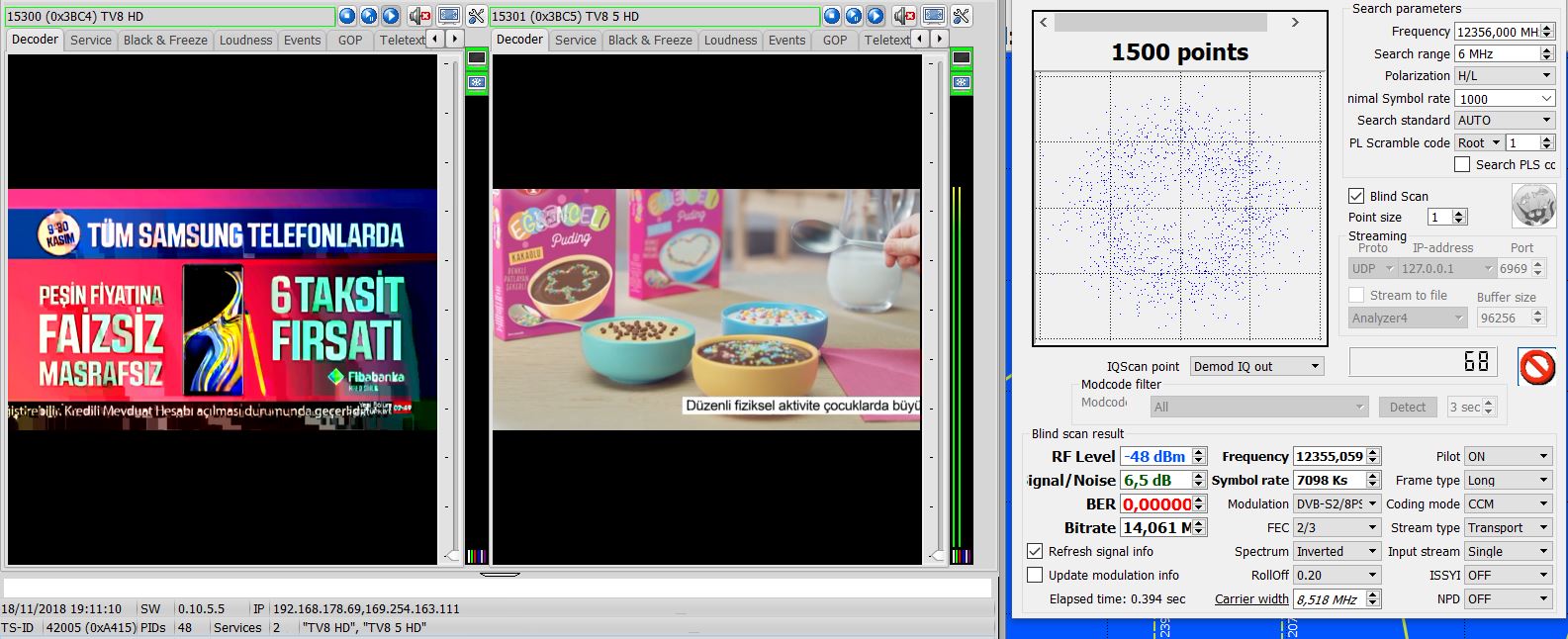Start playback in the TV8 5 HD panel
Screen dimensions: 1568x639
pyautogui.click(x=876, y=16)
